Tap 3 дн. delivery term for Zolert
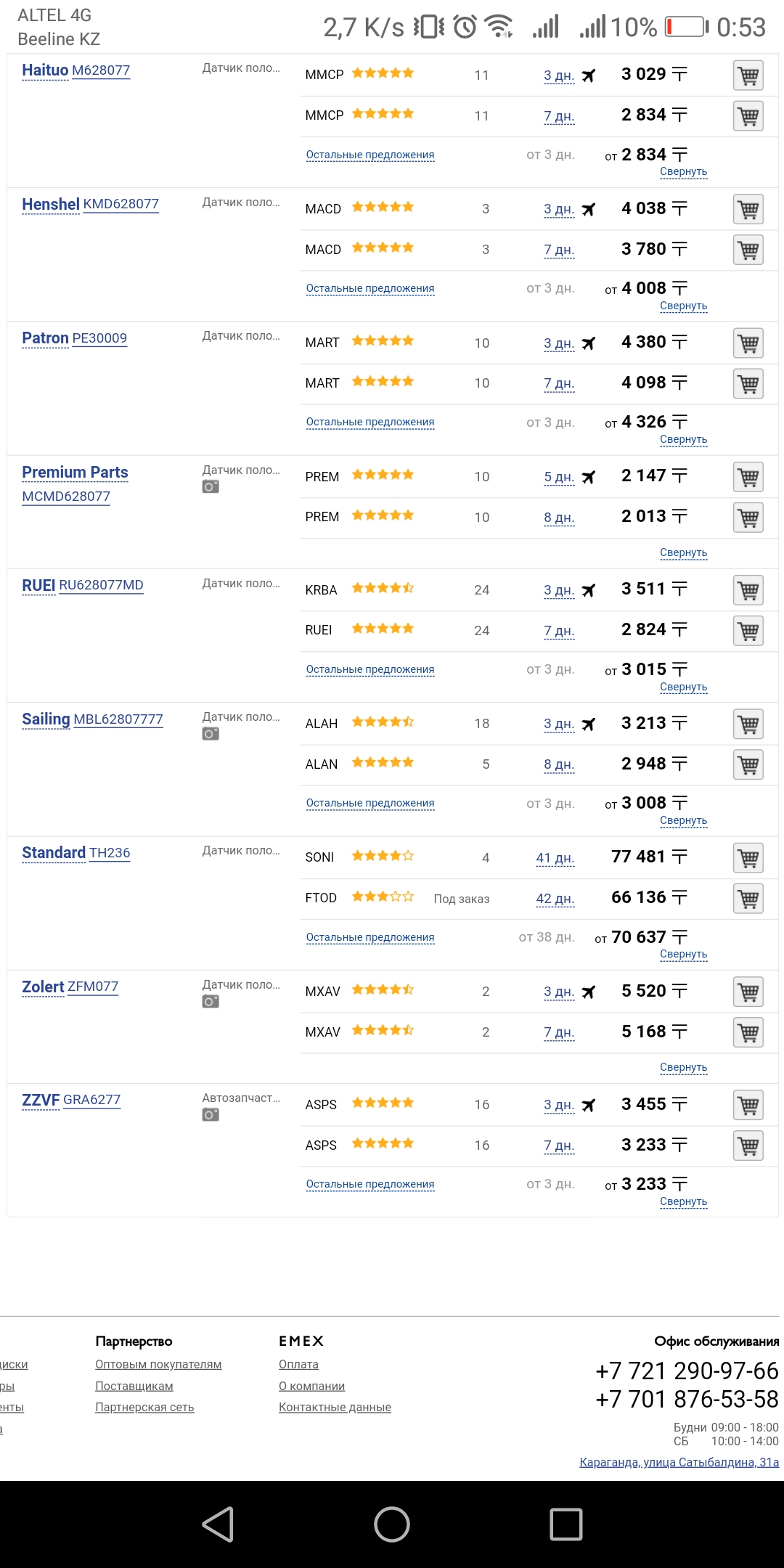Image resolution: width=784 pixels, height=1568 pixels. click(559, 992)
